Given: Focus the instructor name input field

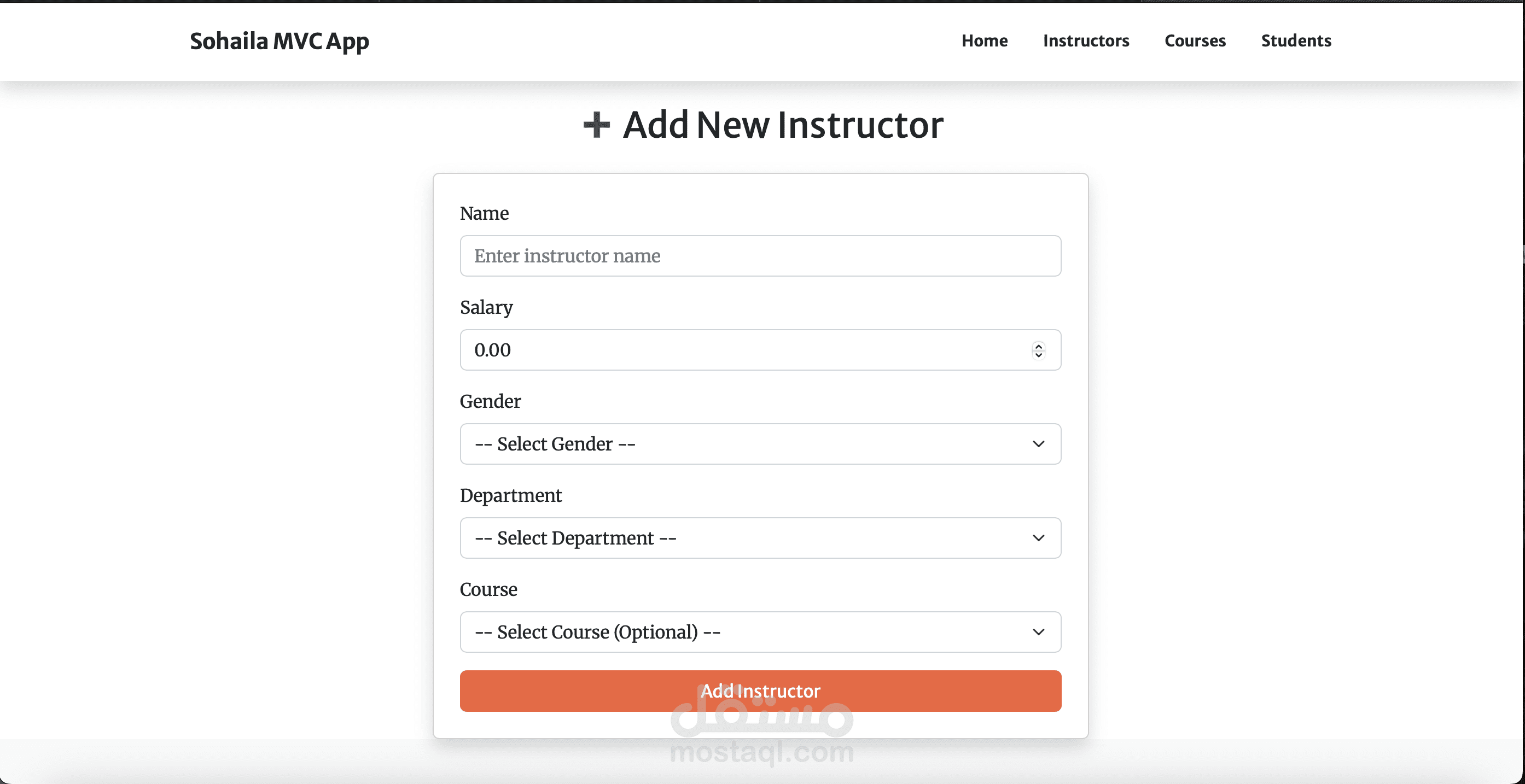Looking at the screenshot, I should (760, 256).
